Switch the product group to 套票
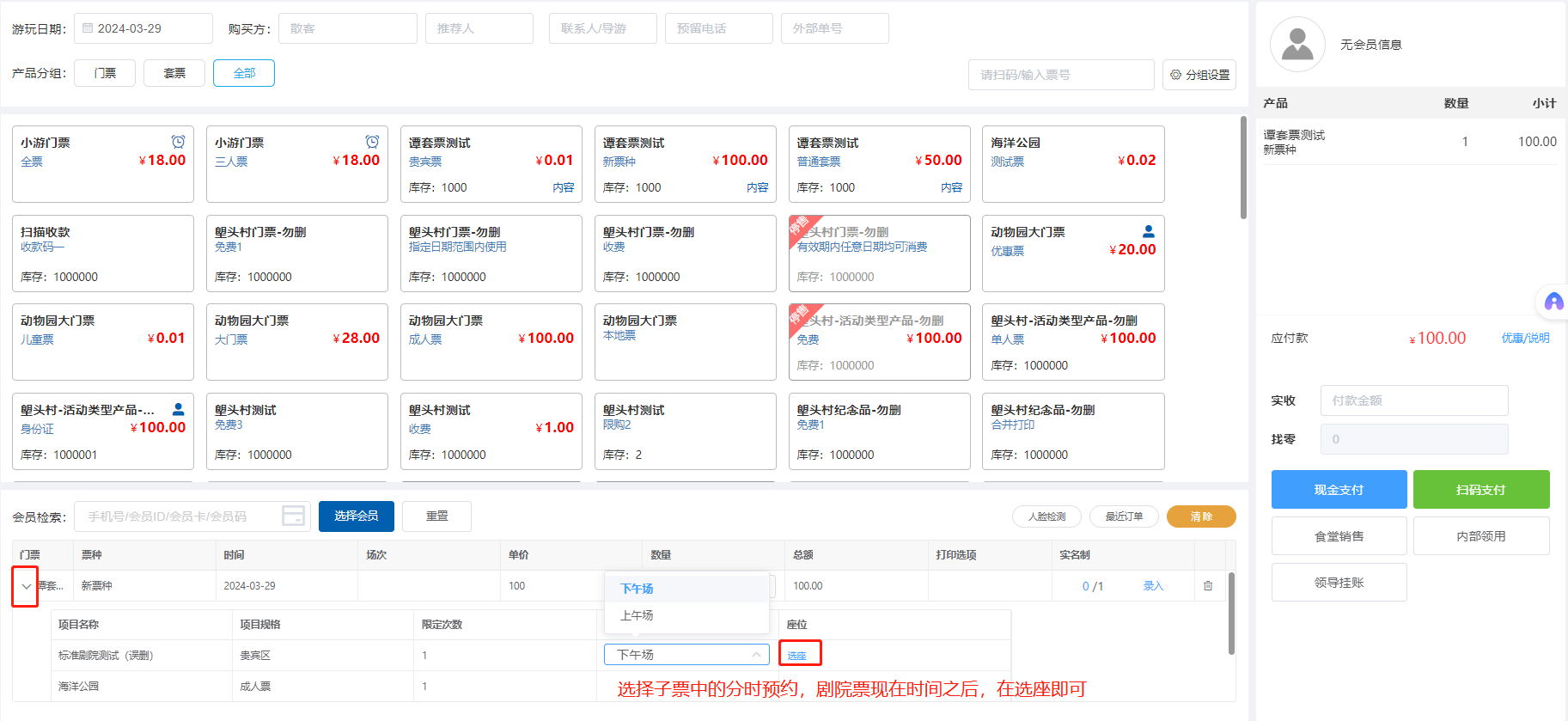The height and width of the screenshot is (721, 1568). tap(174, 73)
